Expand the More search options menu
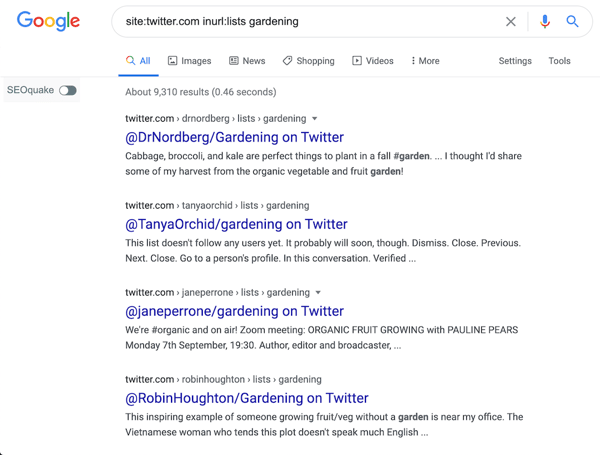 425,61
